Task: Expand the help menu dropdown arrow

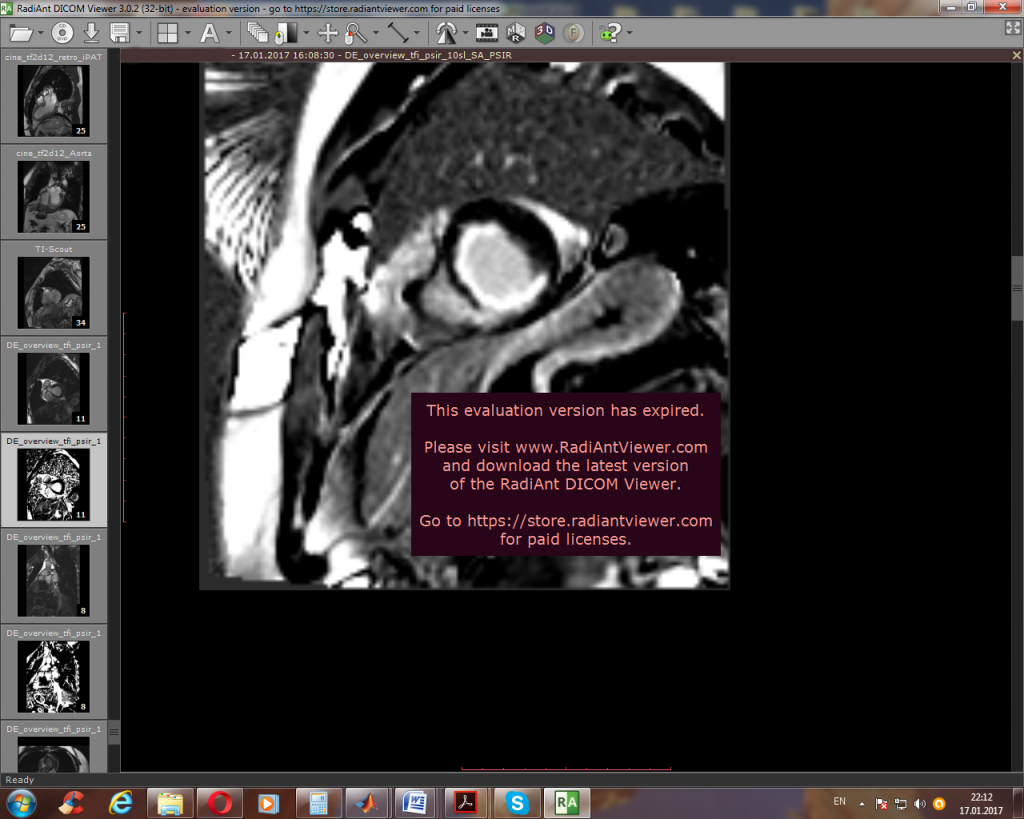Action: pyautogui.click(x=629, y=33)
